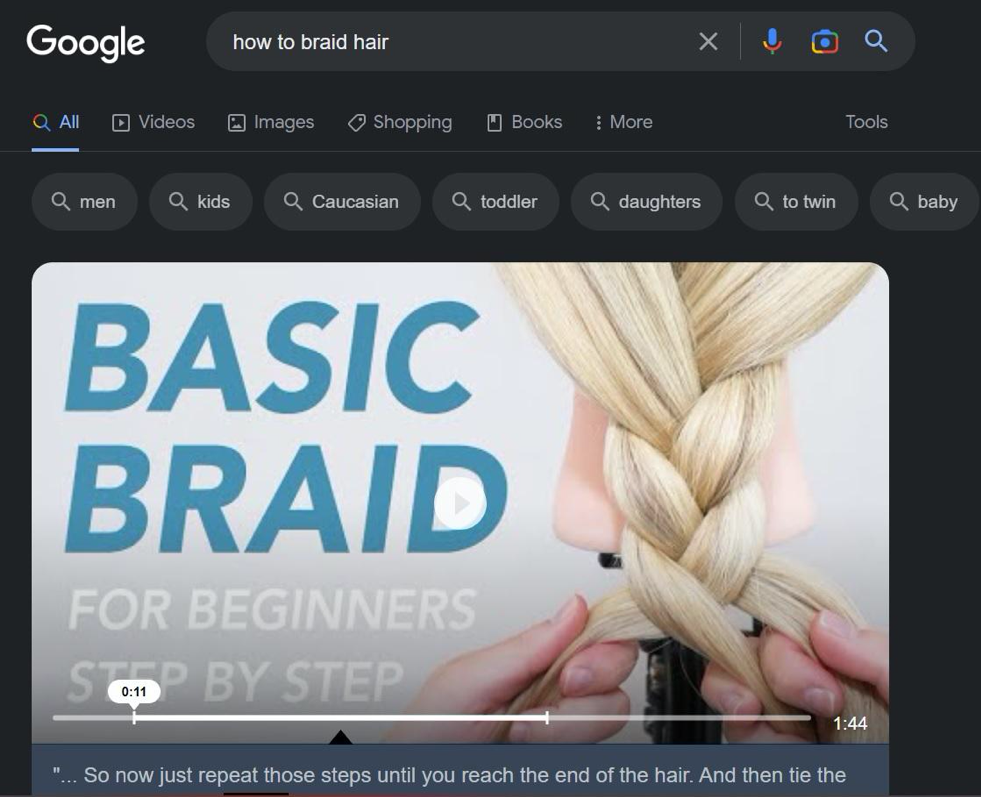Viewport: 981px width, 797px height.
Task: Refine search with 'baby' chip
Action: (925, 201)
